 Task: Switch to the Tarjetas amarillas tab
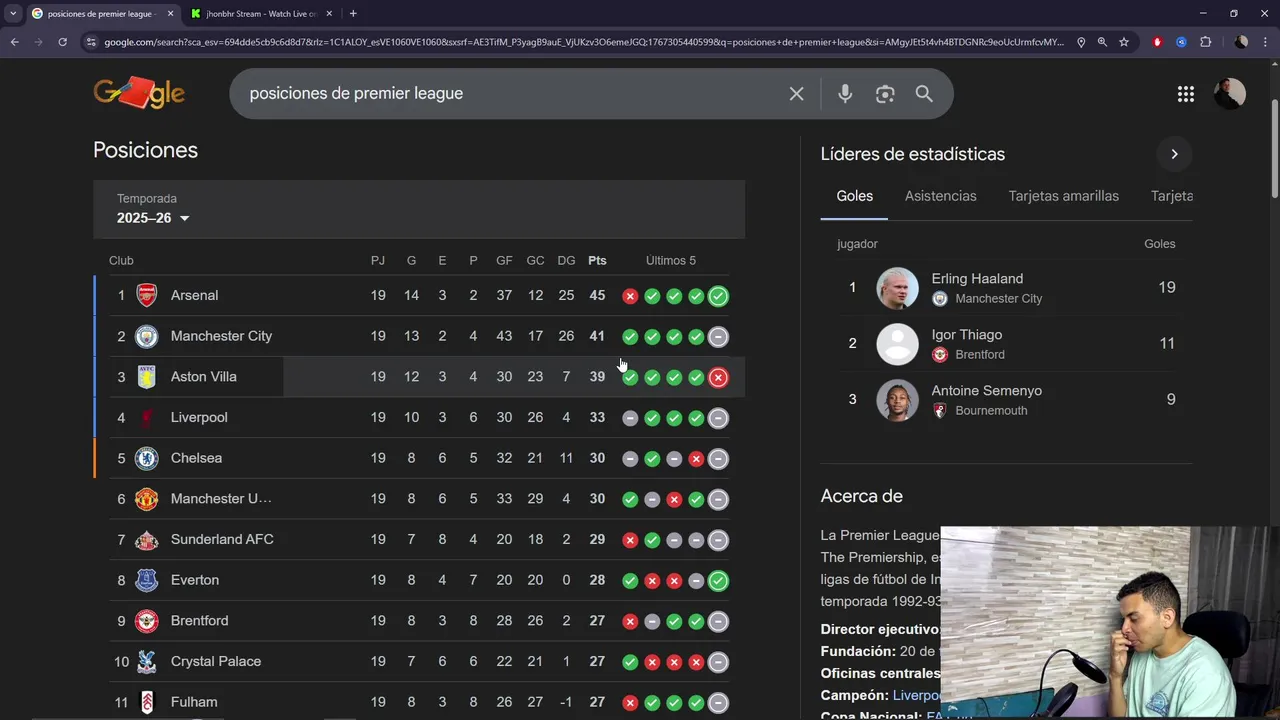[x=1064, y=196]
